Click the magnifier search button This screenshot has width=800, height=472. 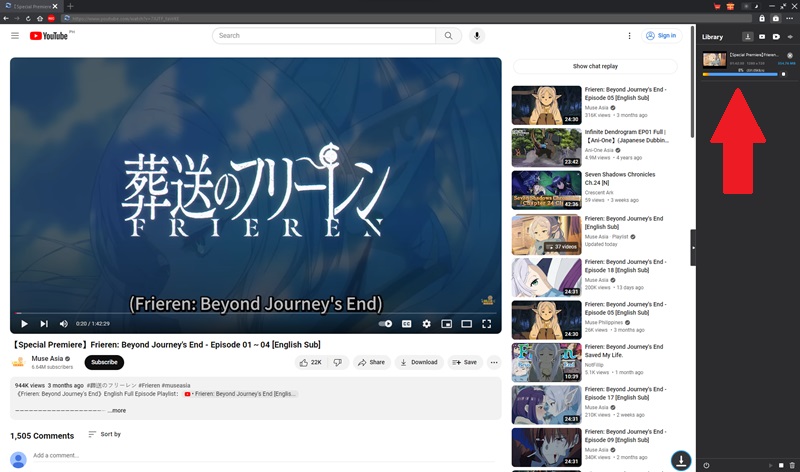click(448, 36)
